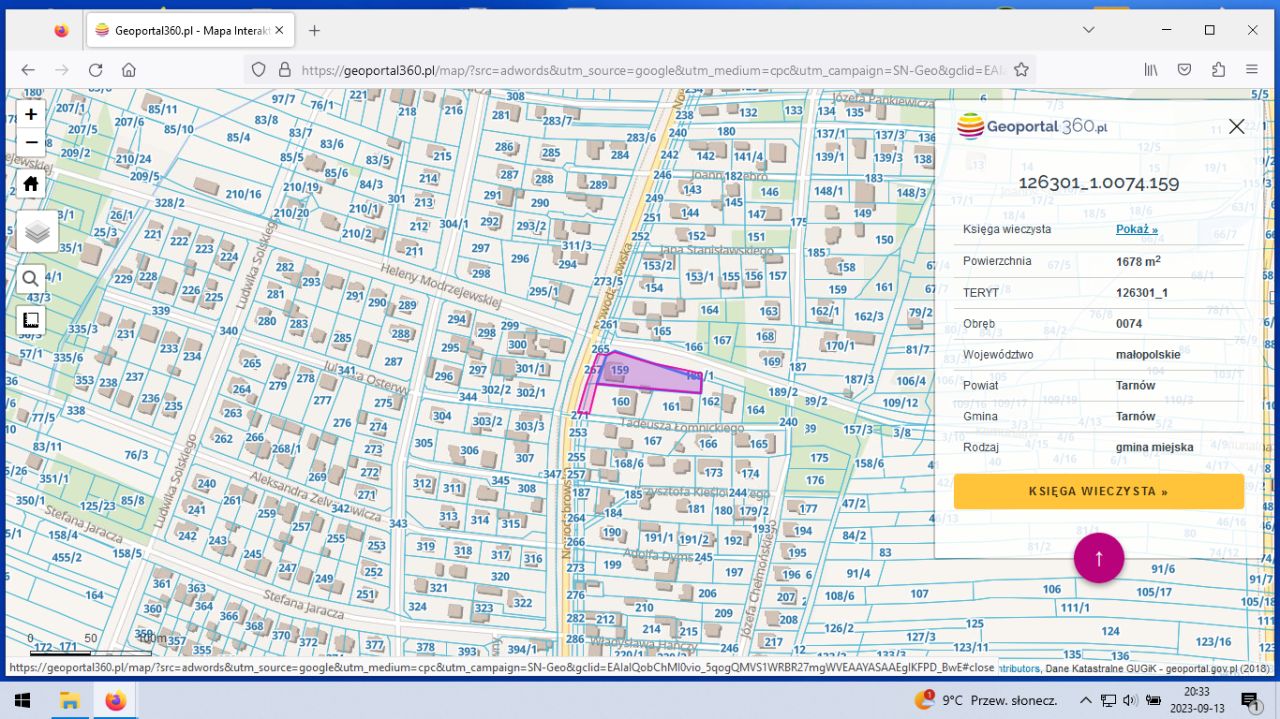Viewport: 1280px width, 719px height.
Task: Close the parcel info panel
Action: pyautogui.click(x=1236, y=126)
